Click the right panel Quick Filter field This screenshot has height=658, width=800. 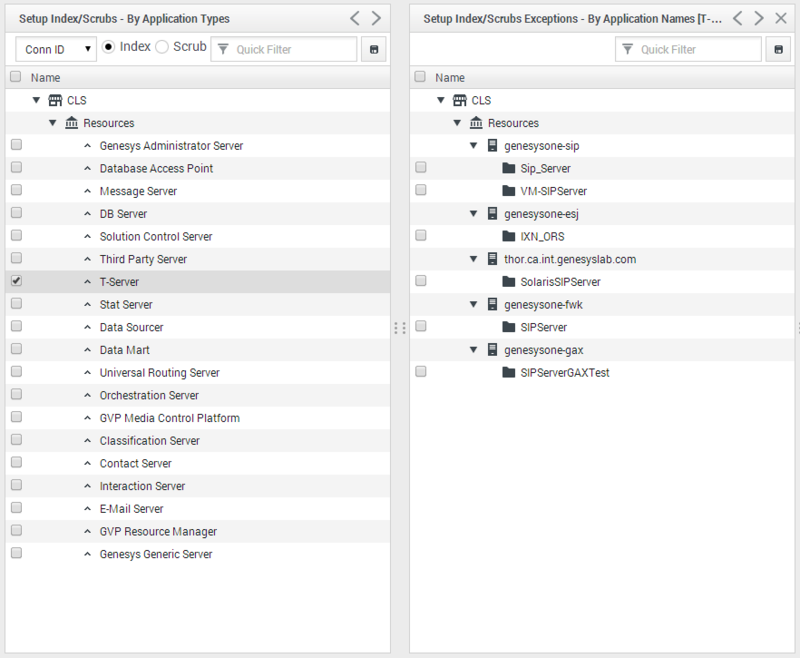tap(688, 49)
